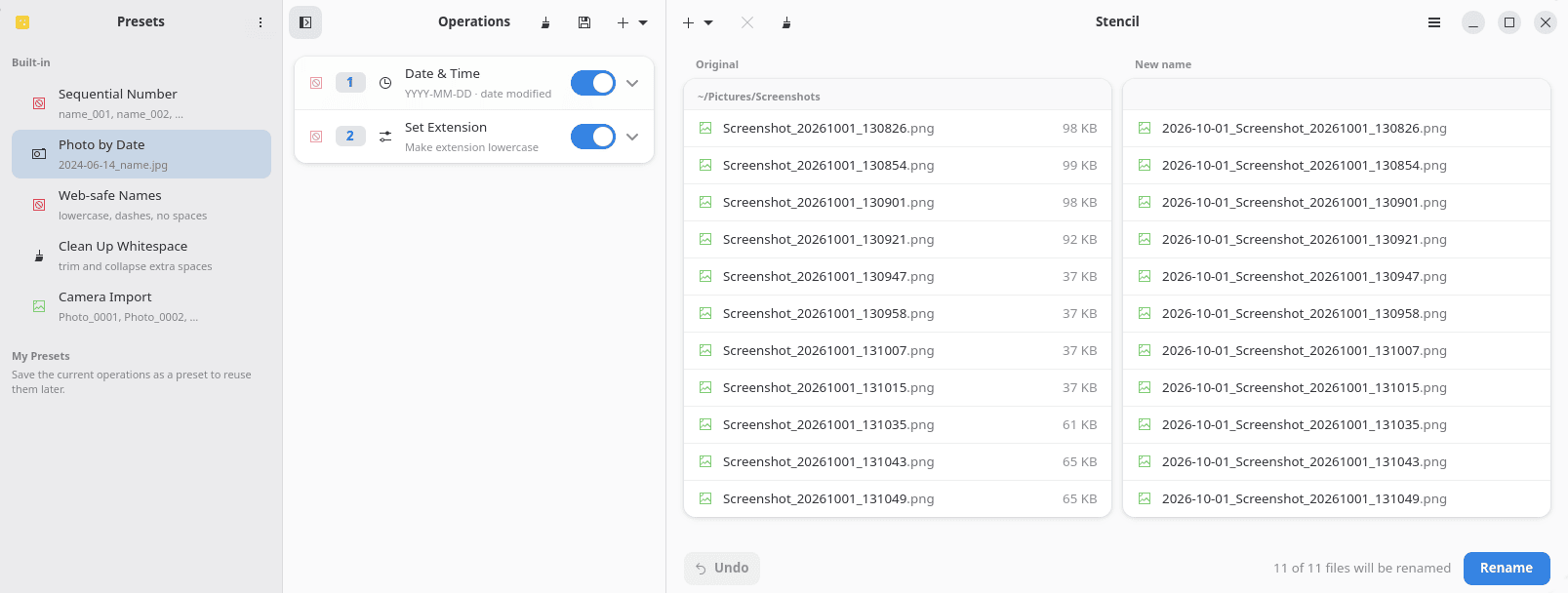Apply the Camera Import preset

click(x=141, y=306)
